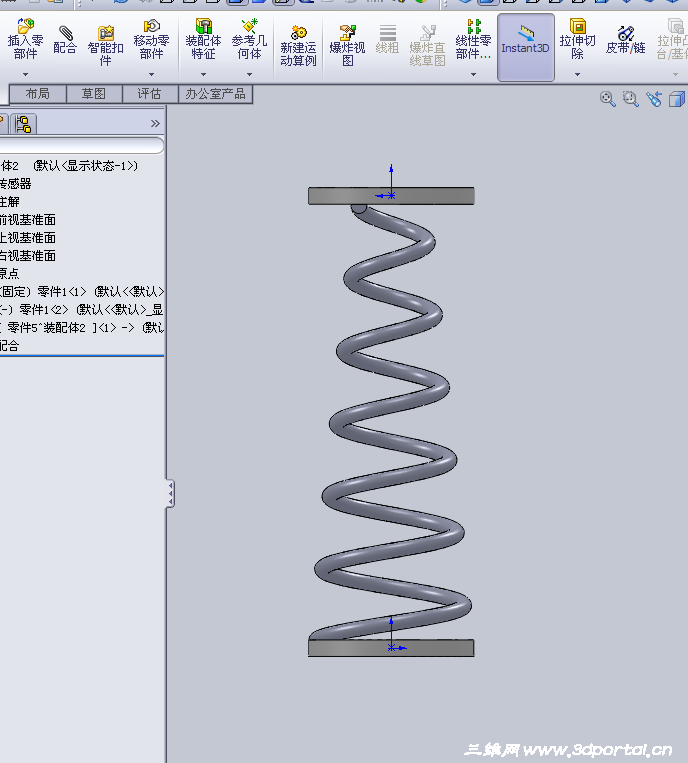
Task: Click the feature tree filter field
Action: pyautogui.click(x=81, y=145)
